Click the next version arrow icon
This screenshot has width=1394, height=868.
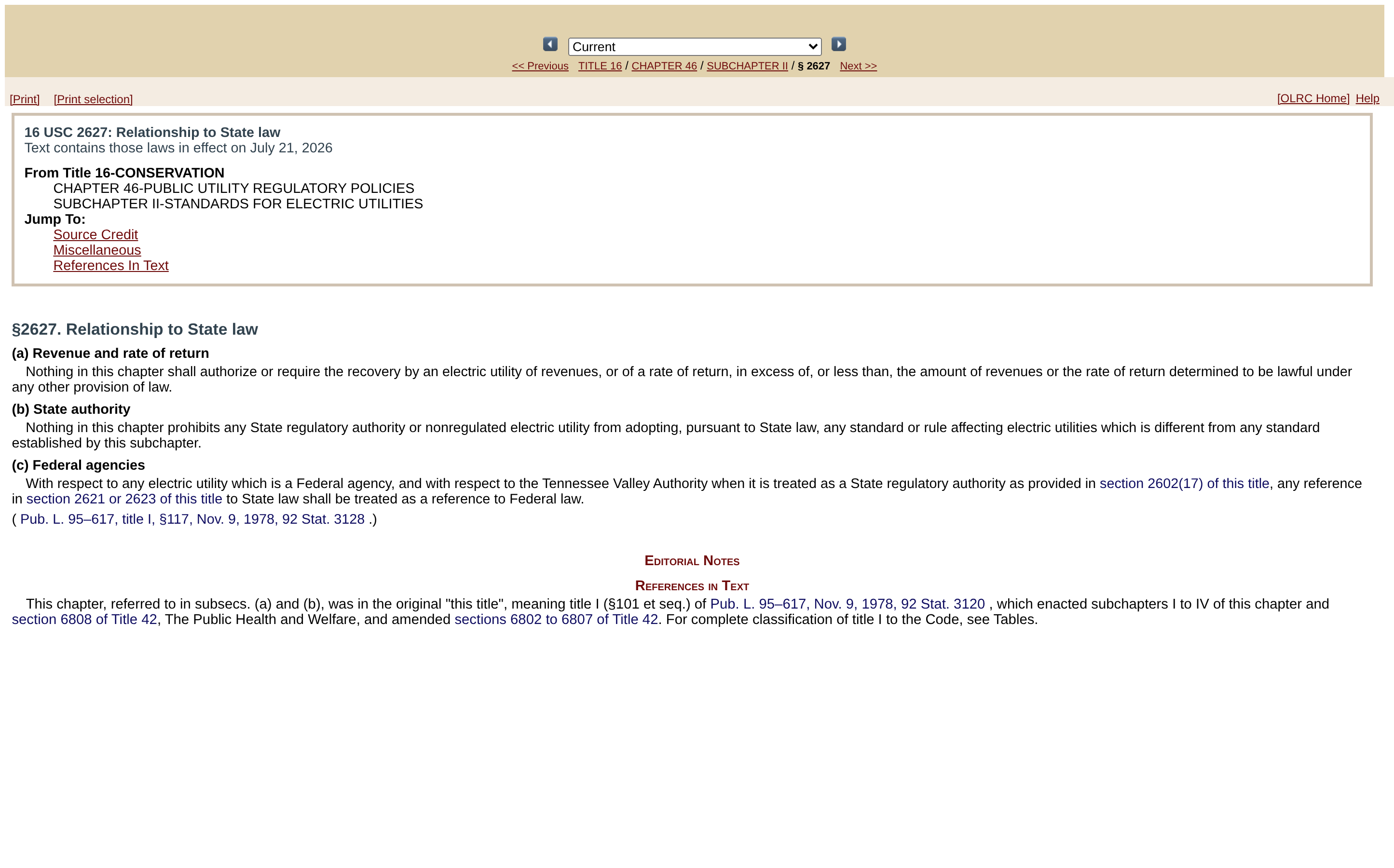838,44
